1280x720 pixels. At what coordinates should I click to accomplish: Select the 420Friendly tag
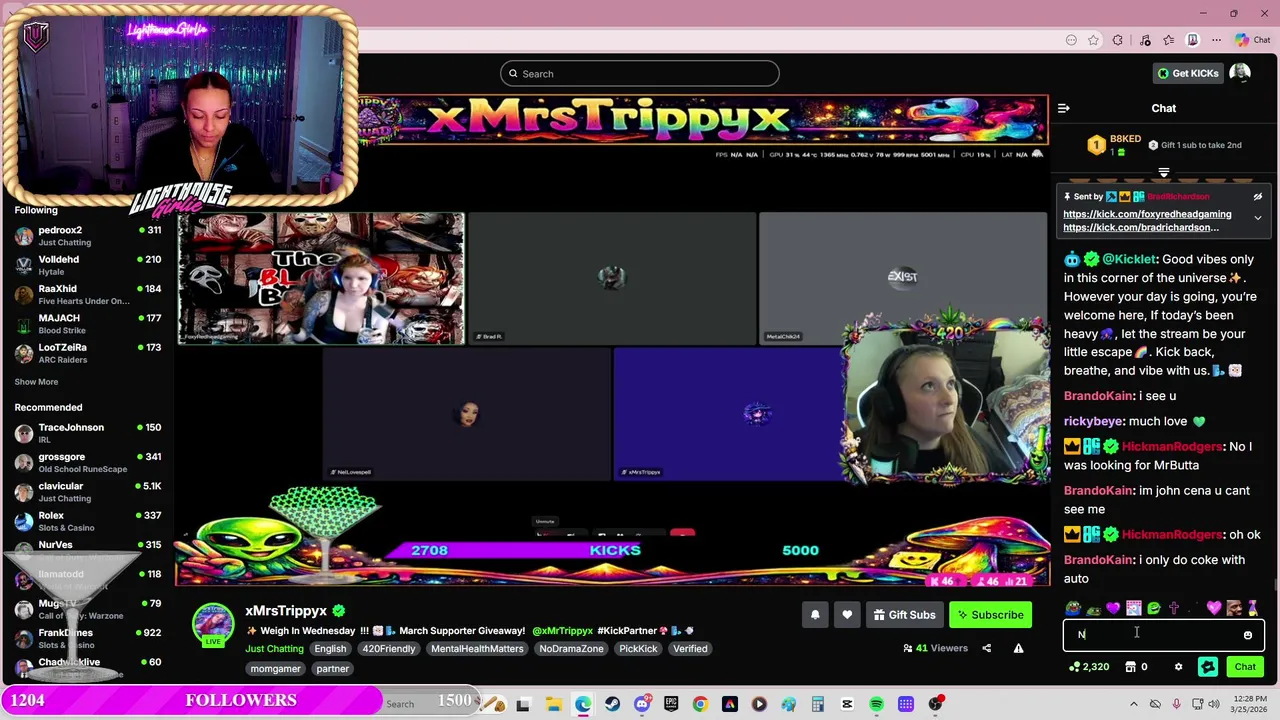coord(388,649)
